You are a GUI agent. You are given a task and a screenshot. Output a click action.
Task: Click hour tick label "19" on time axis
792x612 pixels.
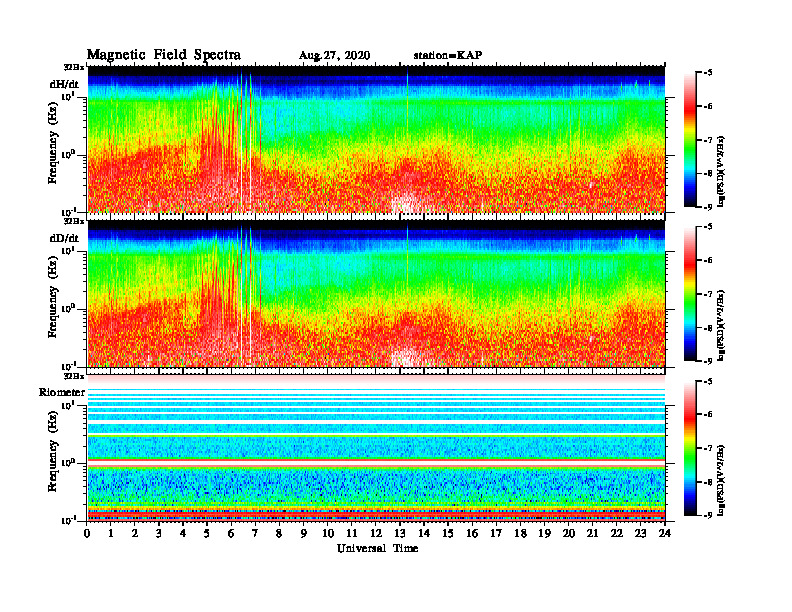544,533
